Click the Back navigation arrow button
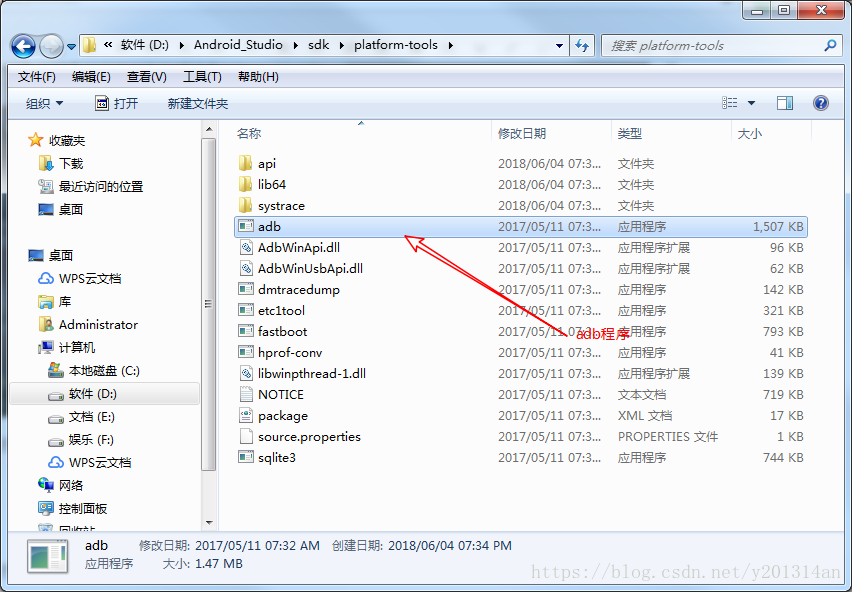The width and height of the screenshot is (852, 592). [23, 46]
